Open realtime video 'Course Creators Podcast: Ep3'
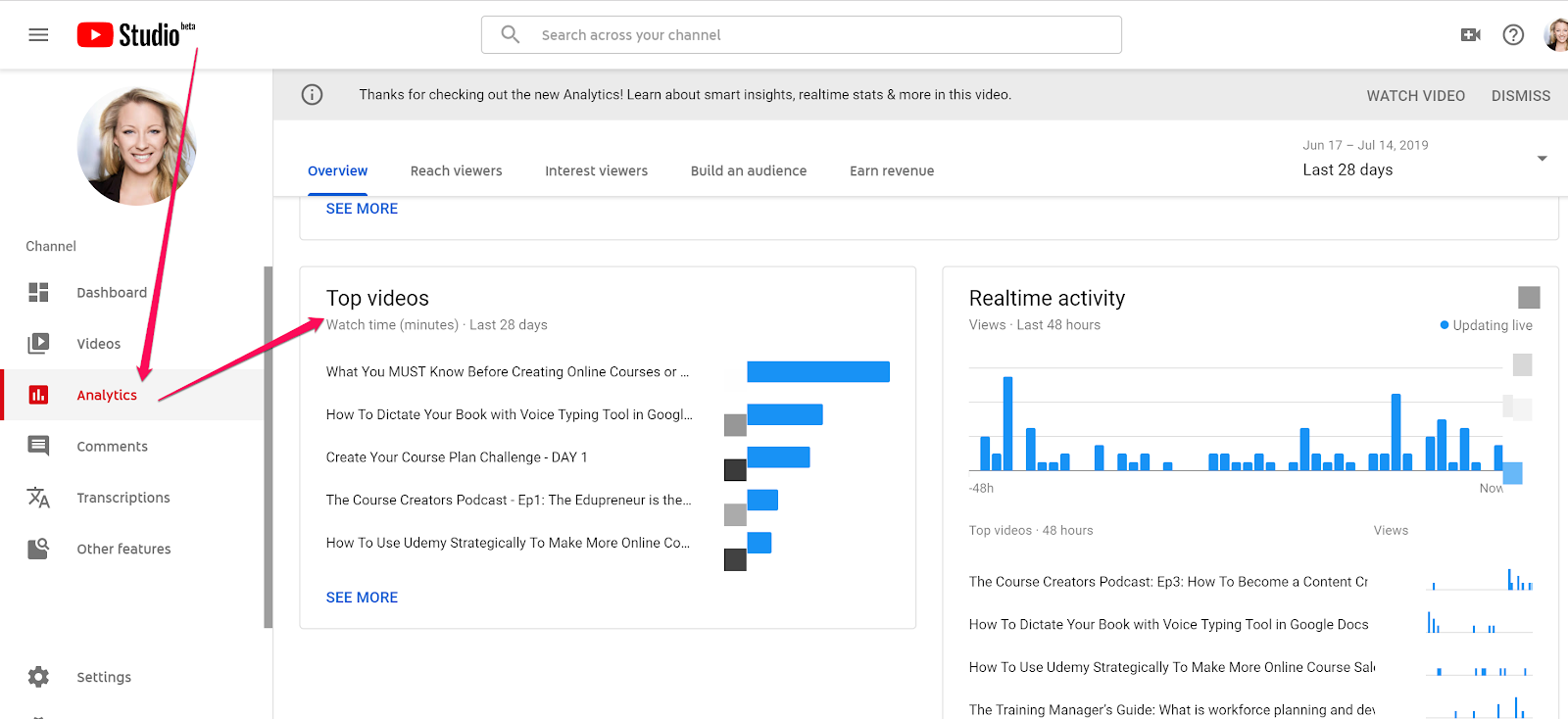1568x719 pixels. (x=1168, y=581)
